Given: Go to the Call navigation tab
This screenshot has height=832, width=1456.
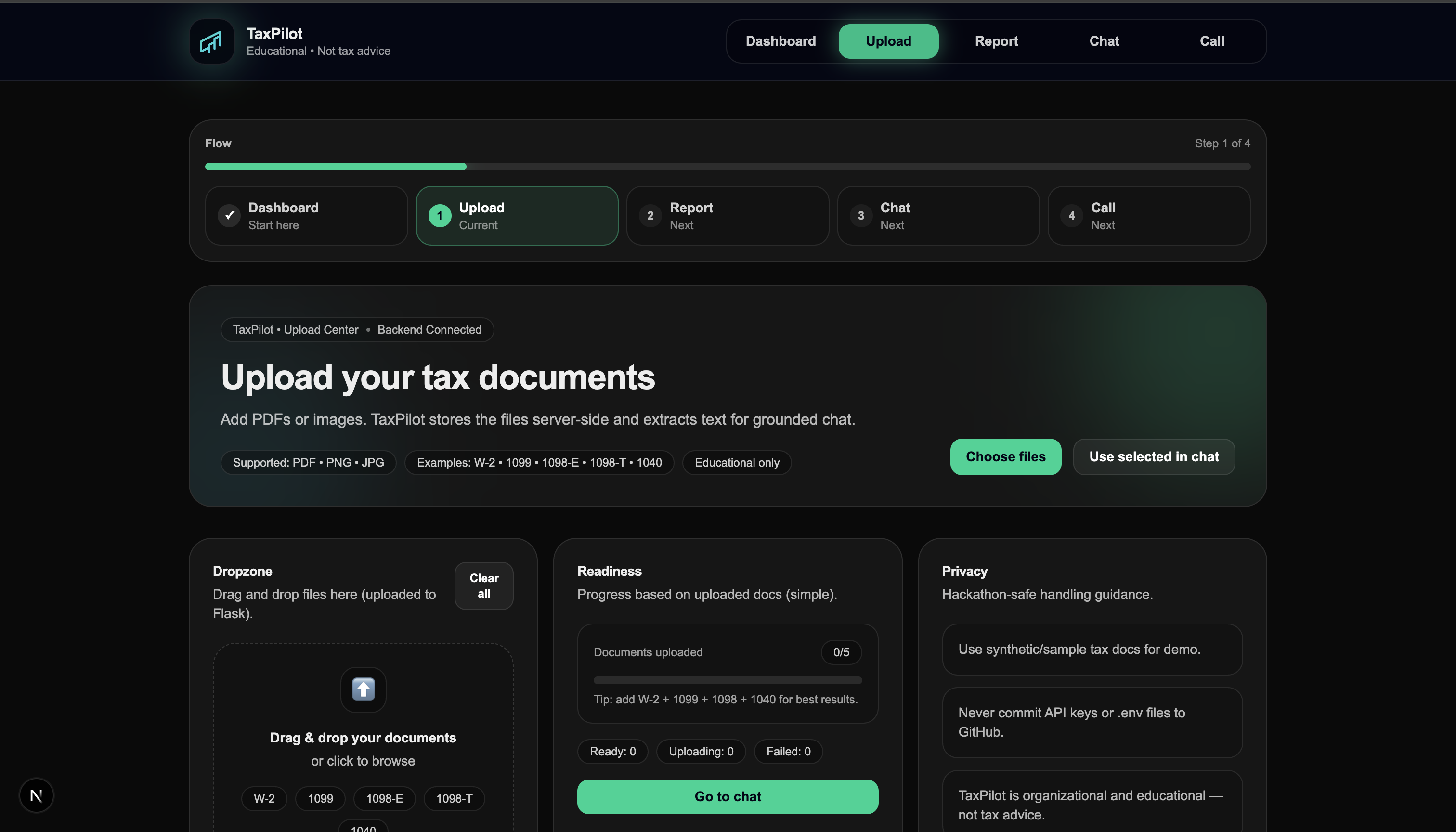Looking at the screenshot, I should coord(1211,41).
